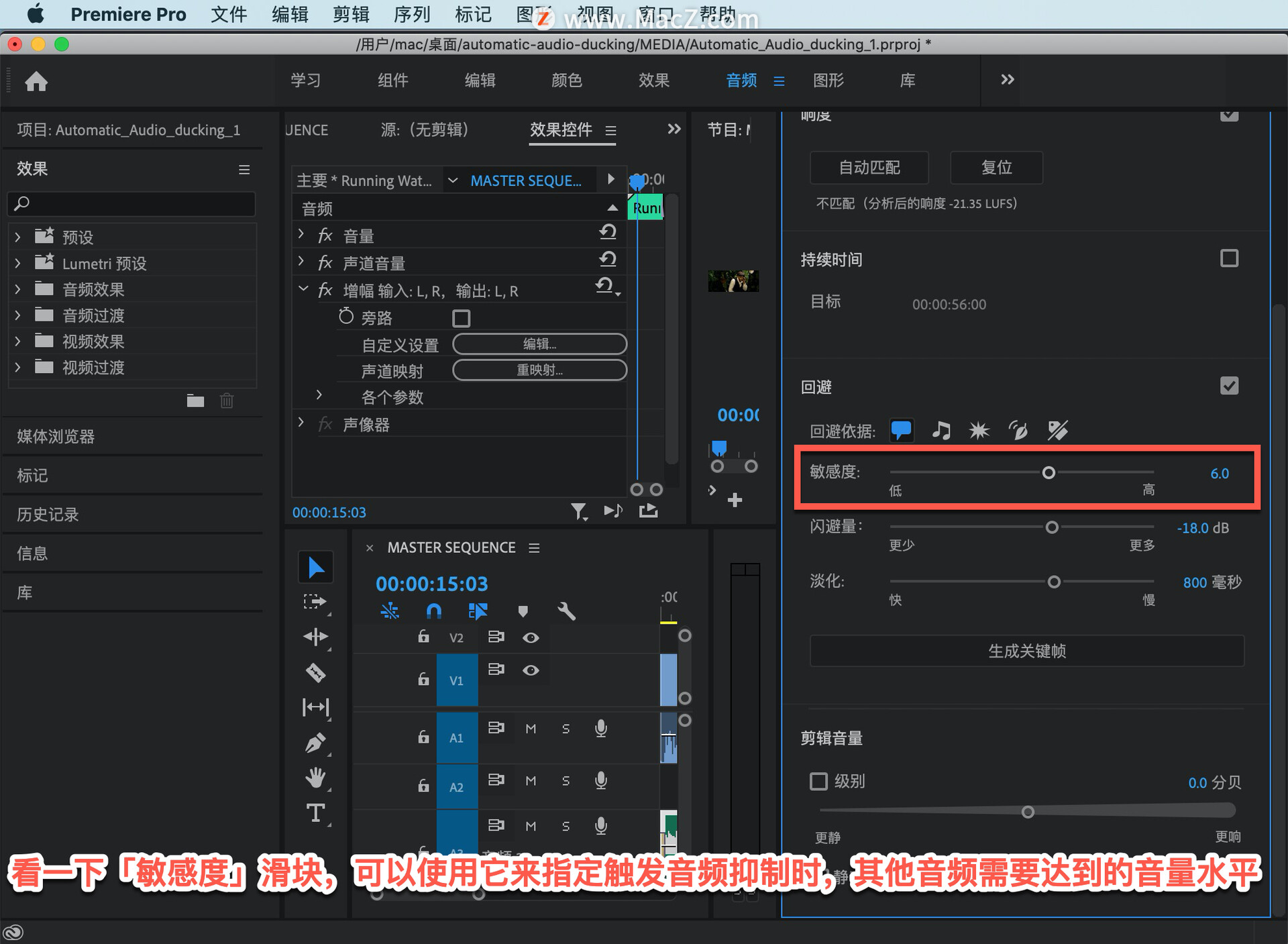Click the Effects panel search field
The height and width of the screenshot is (944, 1288).
click(x=131, y=203)
